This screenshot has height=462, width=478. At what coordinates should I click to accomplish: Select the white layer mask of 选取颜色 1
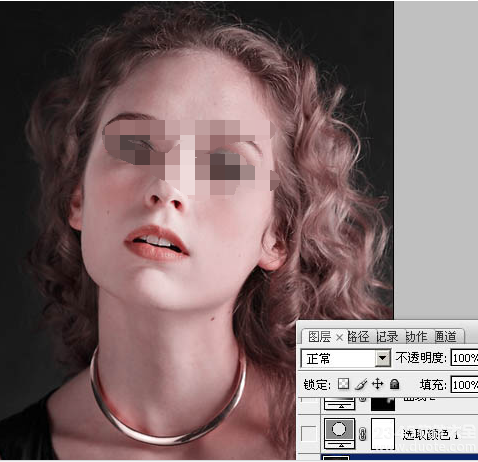click(x=383, y=434)
